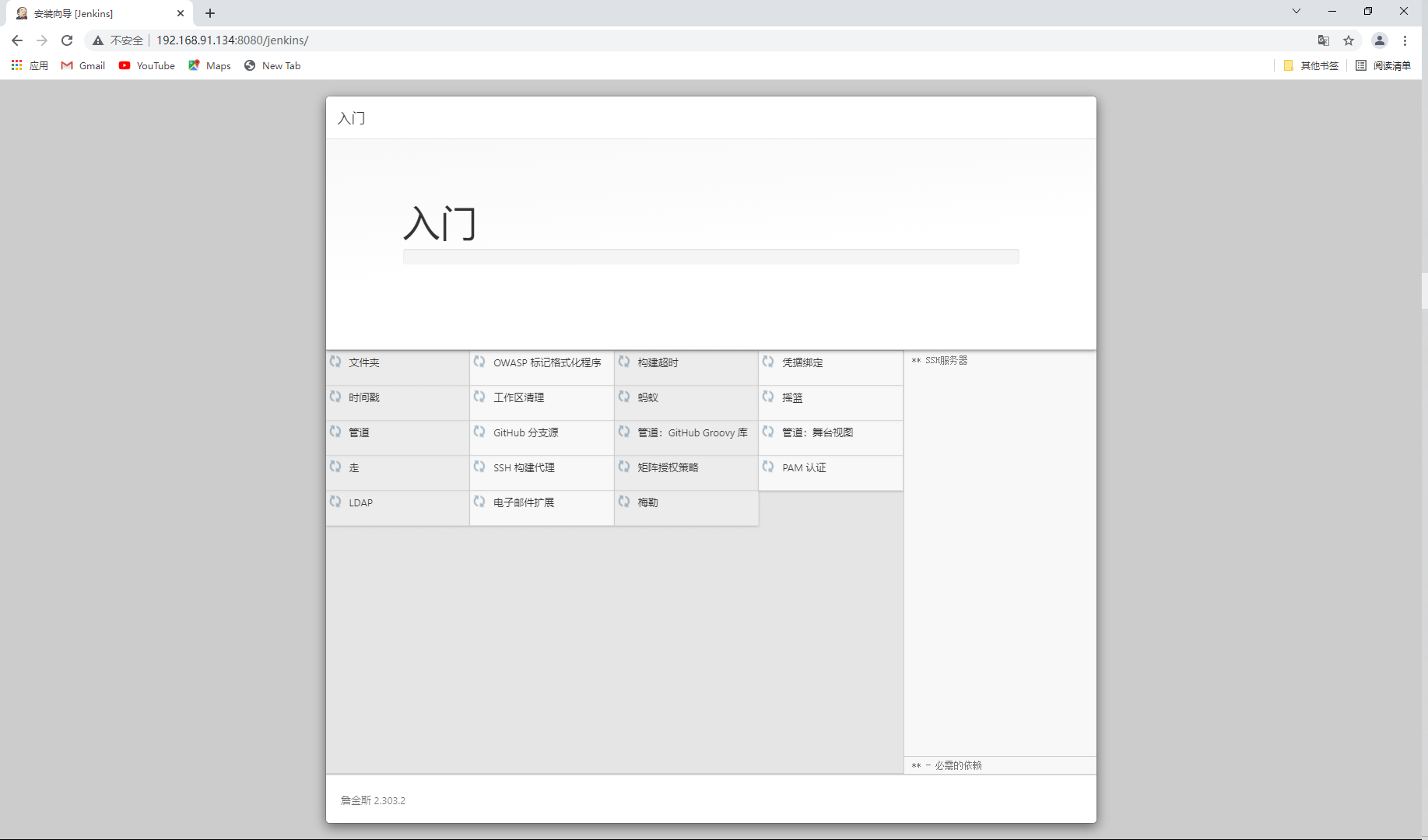Open the Gmail bookmark

pos(83,65)
